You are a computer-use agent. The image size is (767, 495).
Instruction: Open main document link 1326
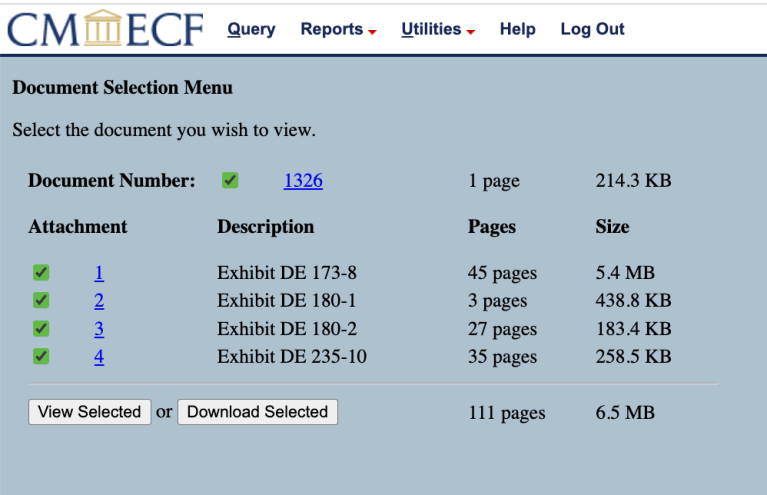tap(303, 181)
